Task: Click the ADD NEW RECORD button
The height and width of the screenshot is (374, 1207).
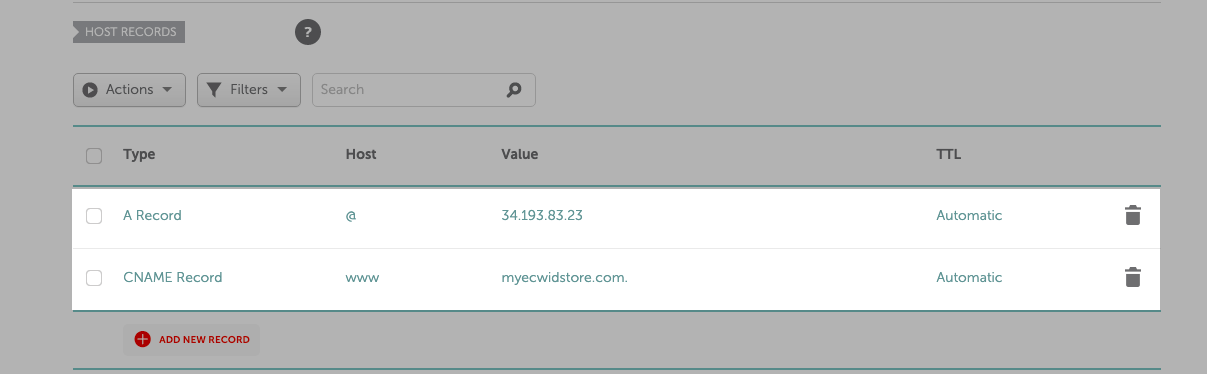Action: pyautogui.click(x=191, y=339)
